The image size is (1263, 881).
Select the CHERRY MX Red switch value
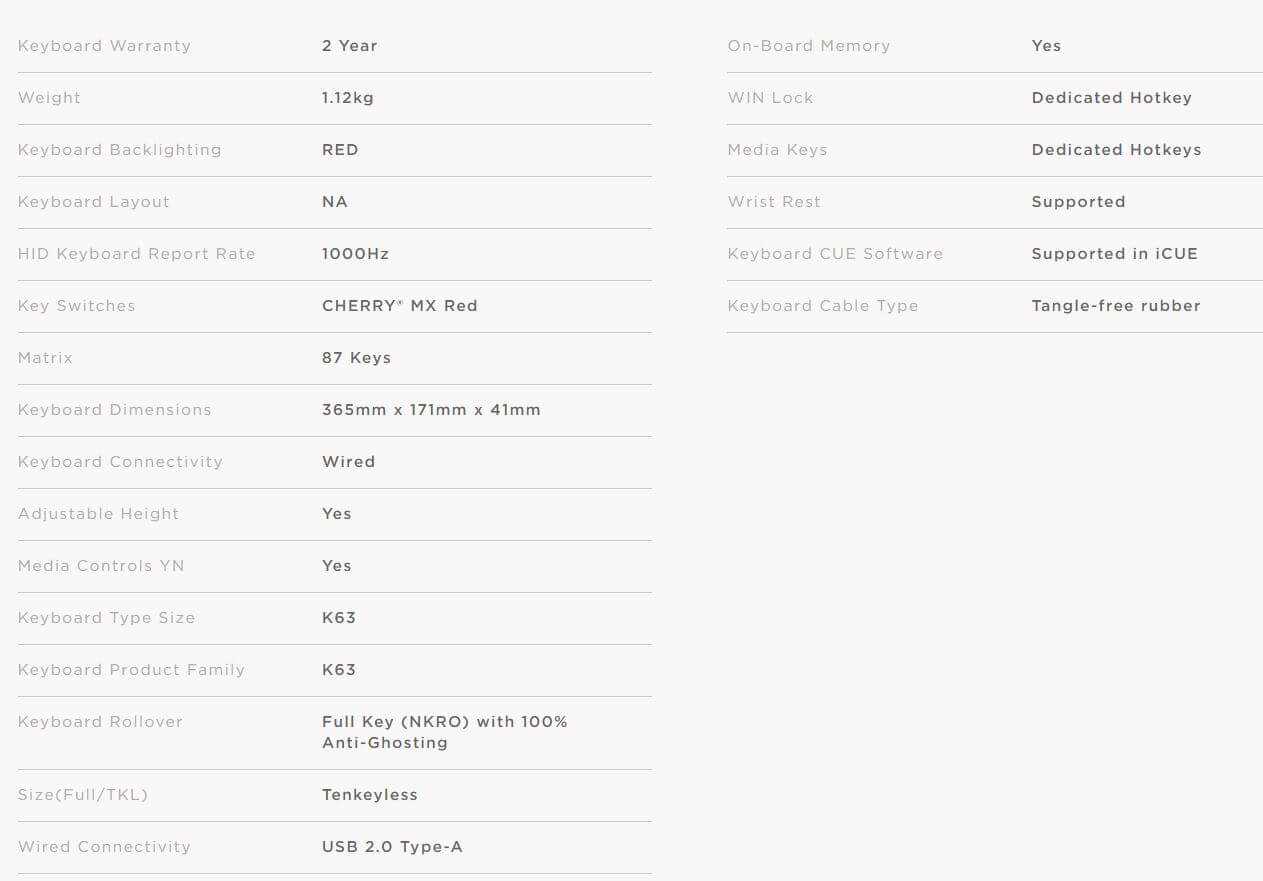click(399, 306)
